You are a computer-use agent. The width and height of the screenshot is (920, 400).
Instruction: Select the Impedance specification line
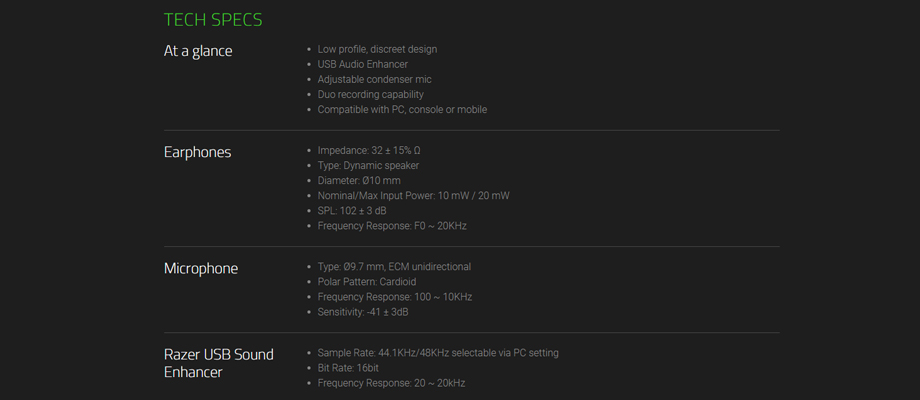click(369, 151)
